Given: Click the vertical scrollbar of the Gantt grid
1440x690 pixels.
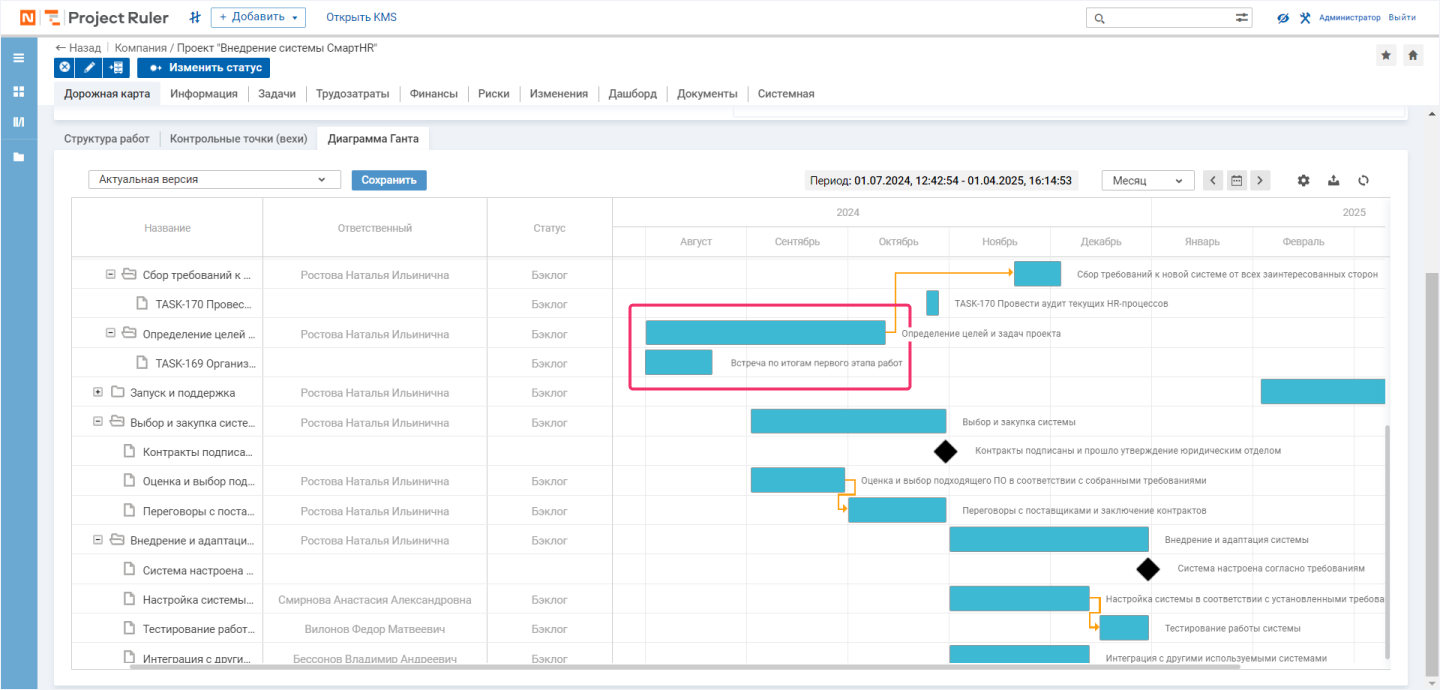Looking at the screenshot, I should click(1386, 540).
